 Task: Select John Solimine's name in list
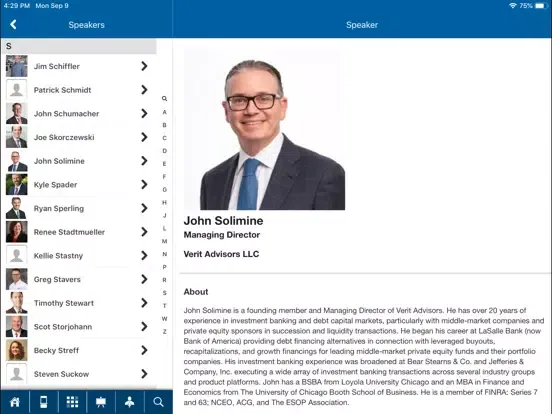click(x=59, y=161)
